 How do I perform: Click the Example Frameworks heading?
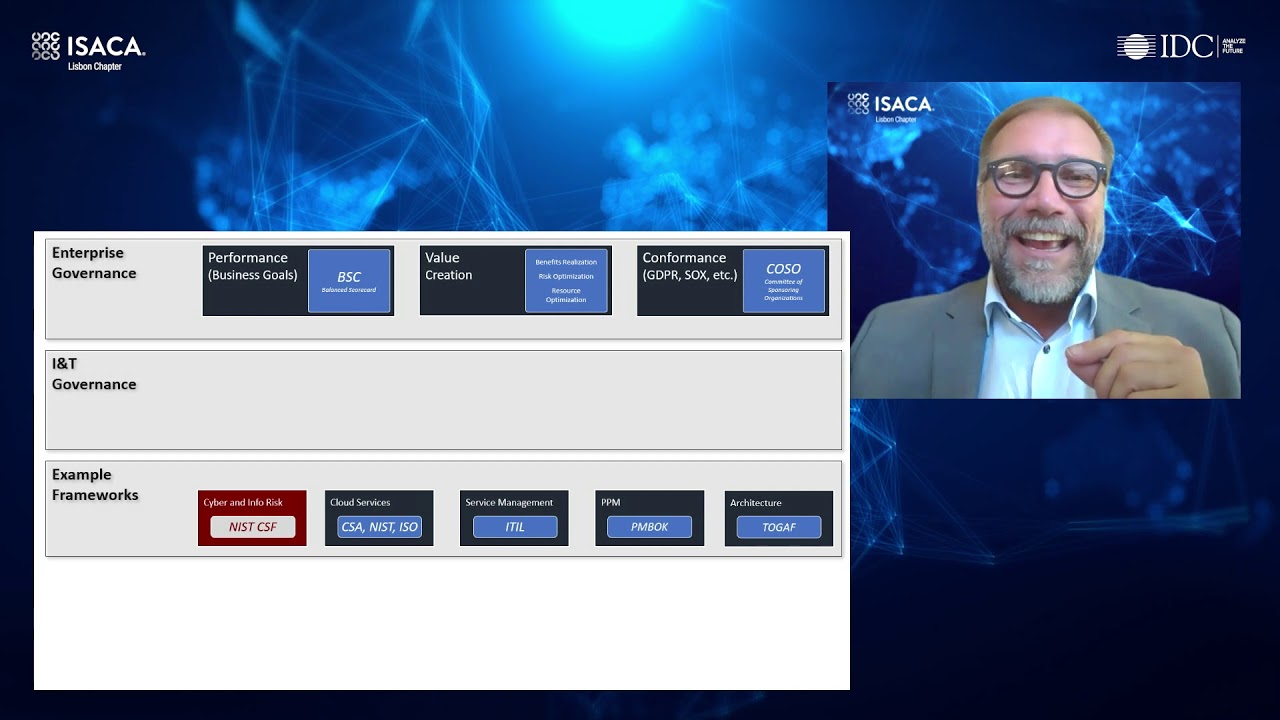click(95, 485)
